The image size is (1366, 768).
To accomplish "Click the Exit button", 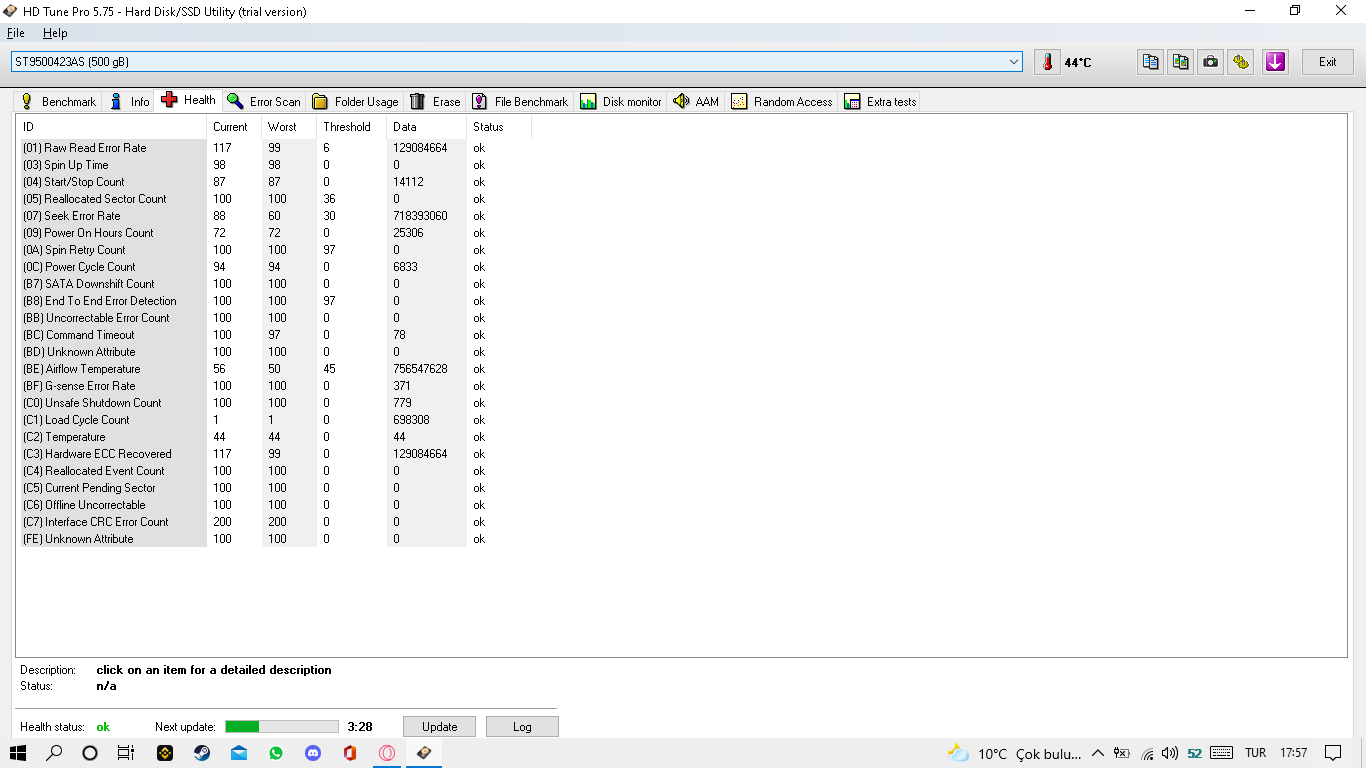I will [x=1328, y=62].
